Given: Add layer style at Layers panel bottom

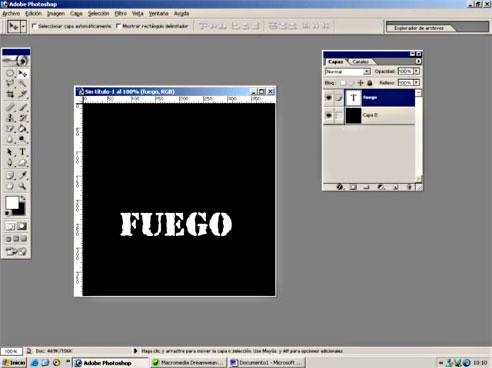Looking at the screenshot, I should [x=339, y=187].
